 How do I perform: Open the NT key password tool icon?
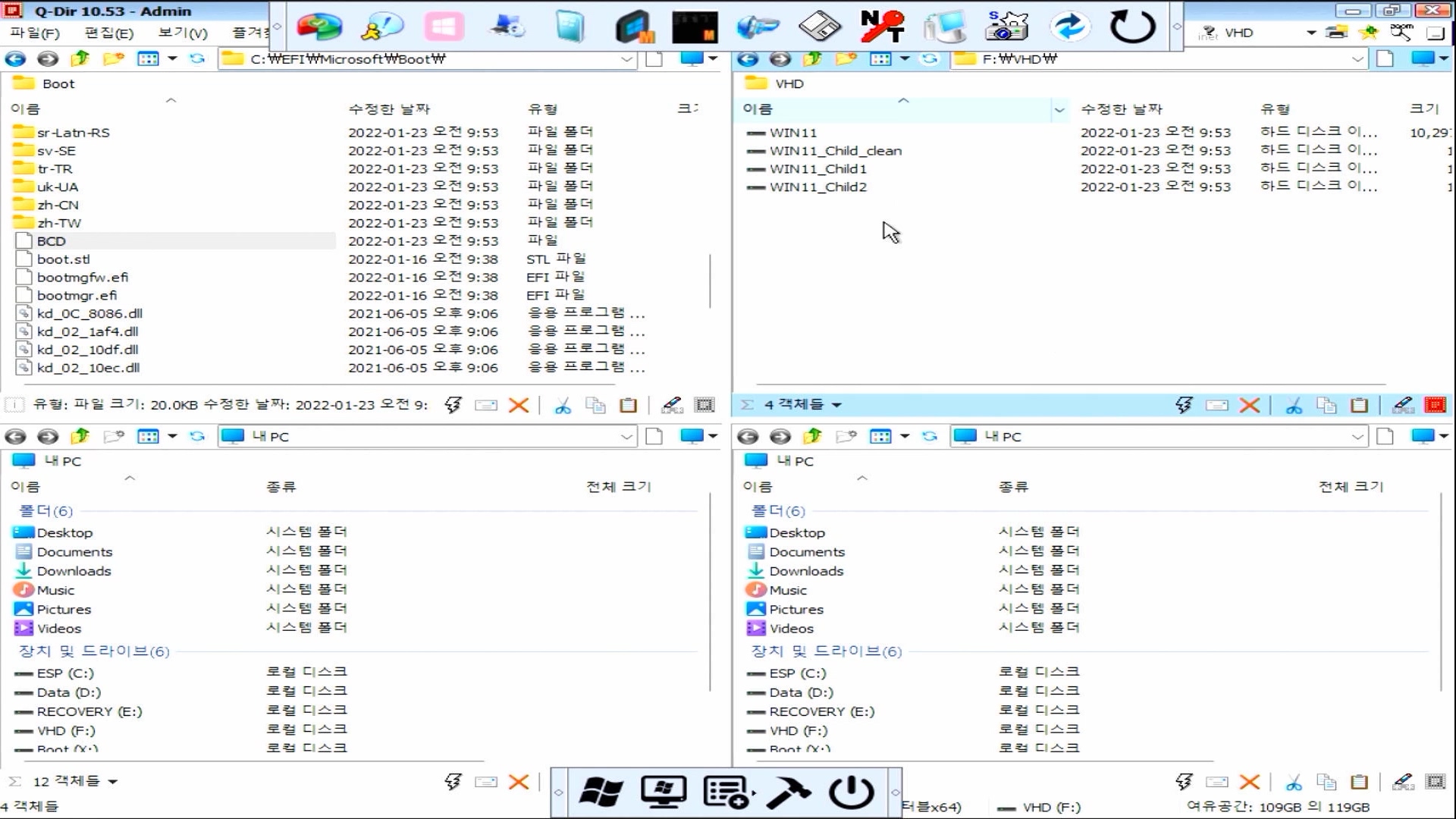pos(882,27)
